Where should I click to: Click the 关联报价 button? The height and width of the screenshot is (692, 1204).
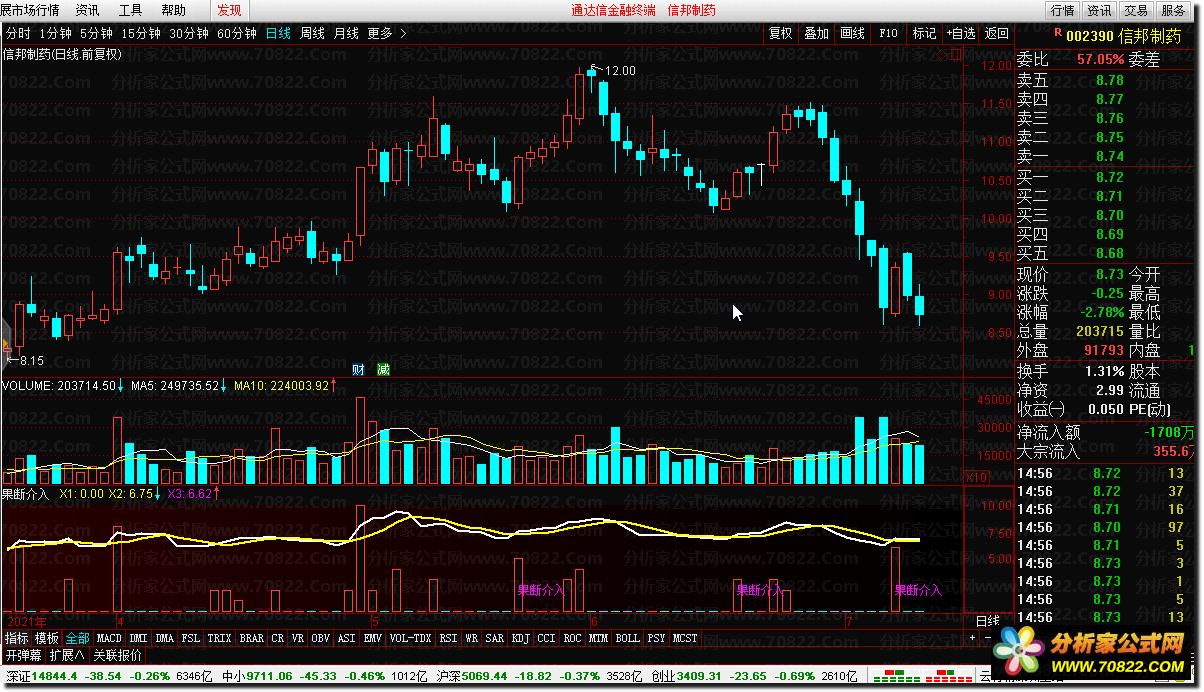(x=118, y=656)
